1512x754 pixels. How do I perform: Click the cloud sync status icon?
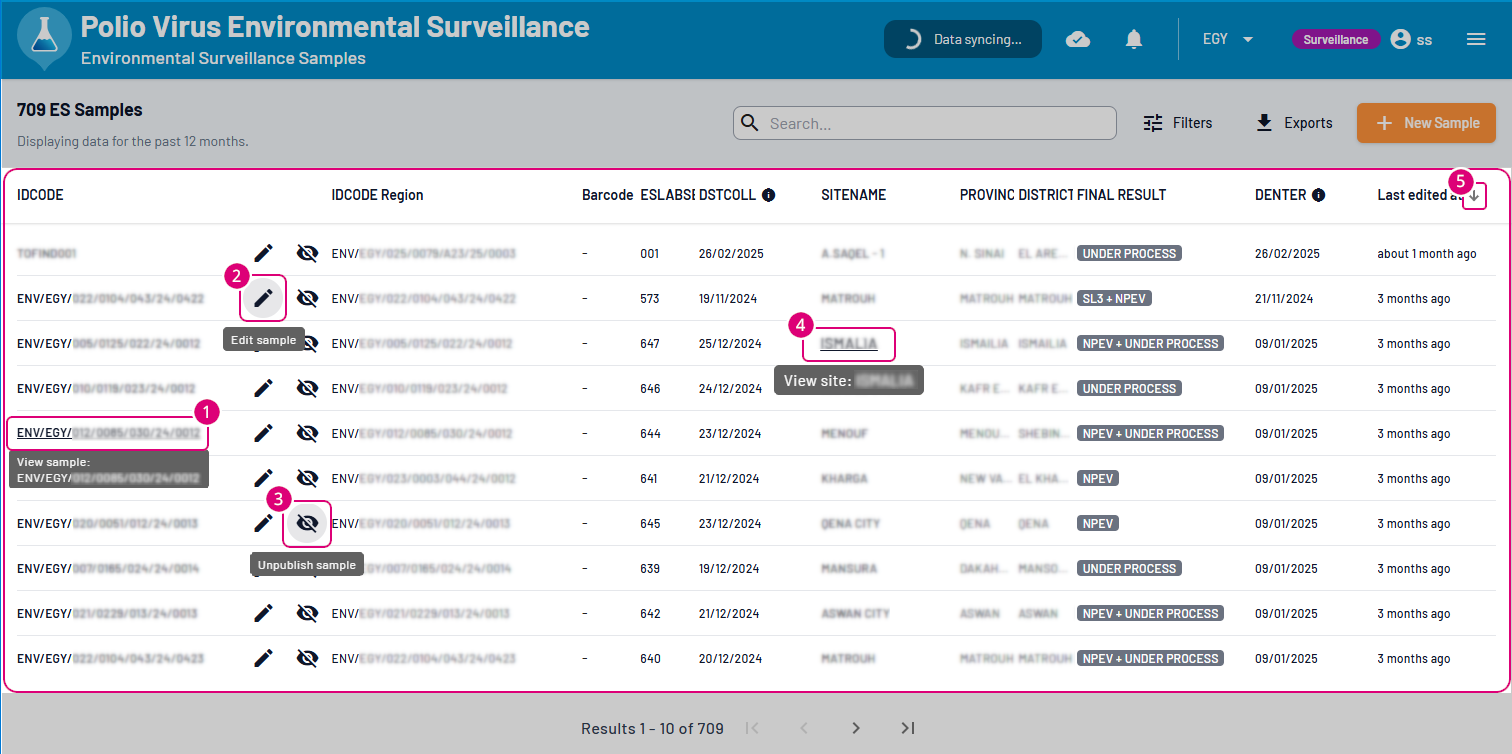[1078, 39]
